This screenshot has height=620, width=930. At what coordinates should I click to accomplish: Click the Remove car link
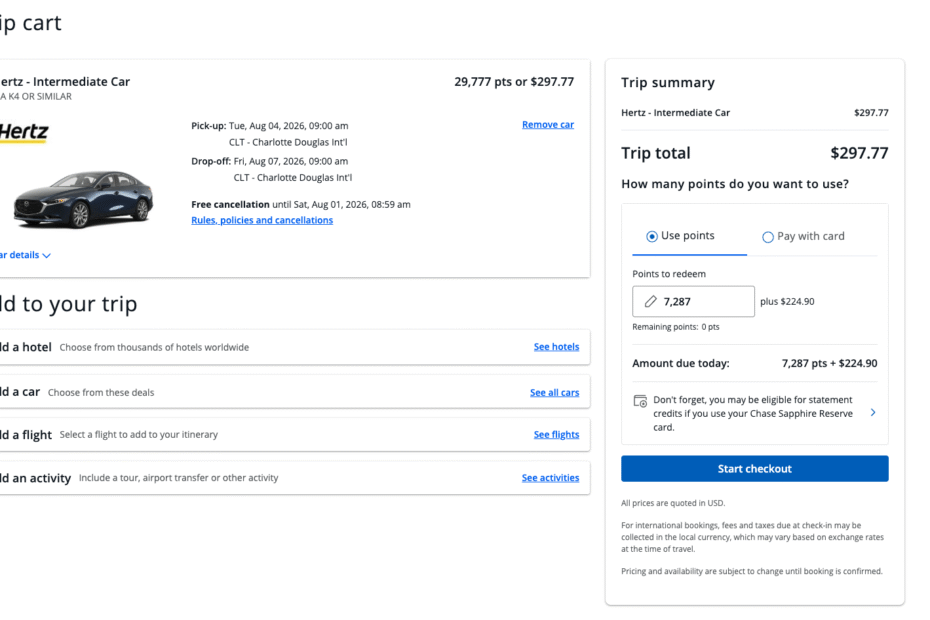547,125
